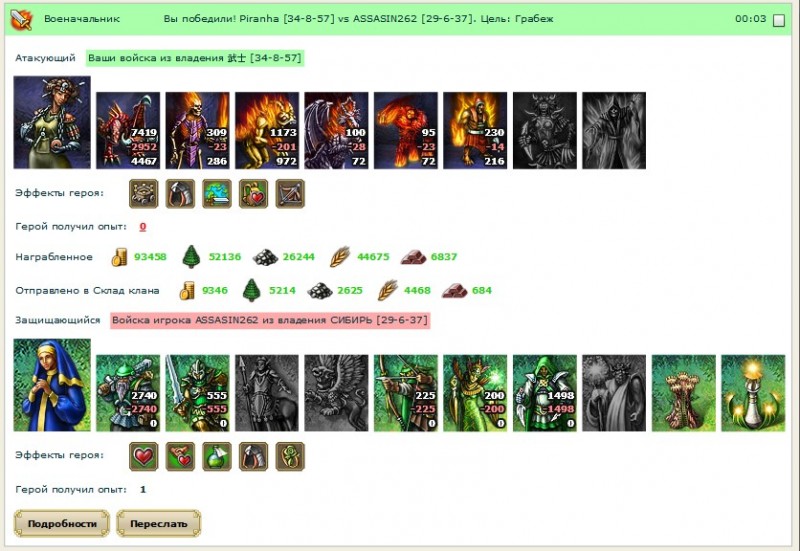Select the dwarf unit with 2740 troops
The height and width of the screenshot is (551, 800).
point(128,393)
